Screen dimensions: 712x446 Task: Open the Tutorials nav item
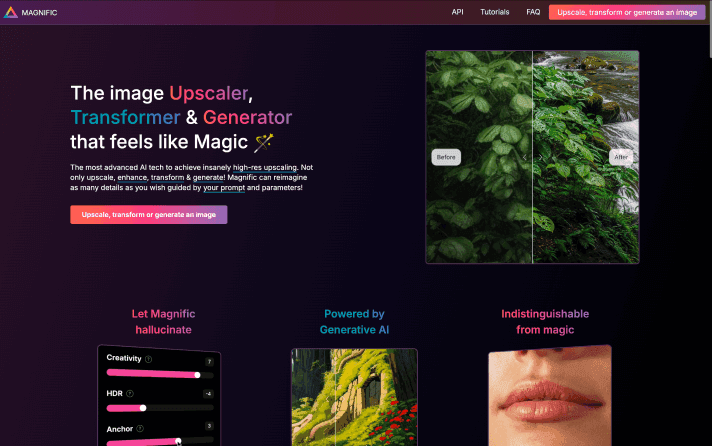click(494, 12)
